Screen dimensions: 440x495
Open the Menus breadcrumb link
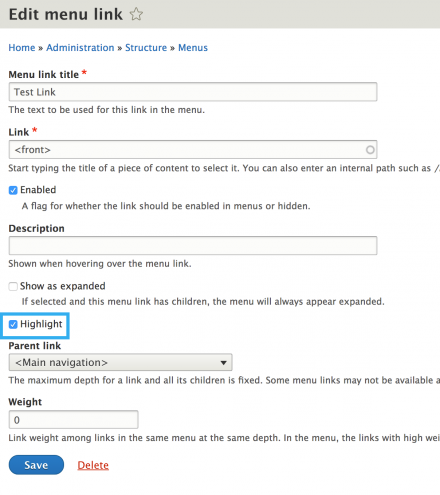(x=193, y=48)
